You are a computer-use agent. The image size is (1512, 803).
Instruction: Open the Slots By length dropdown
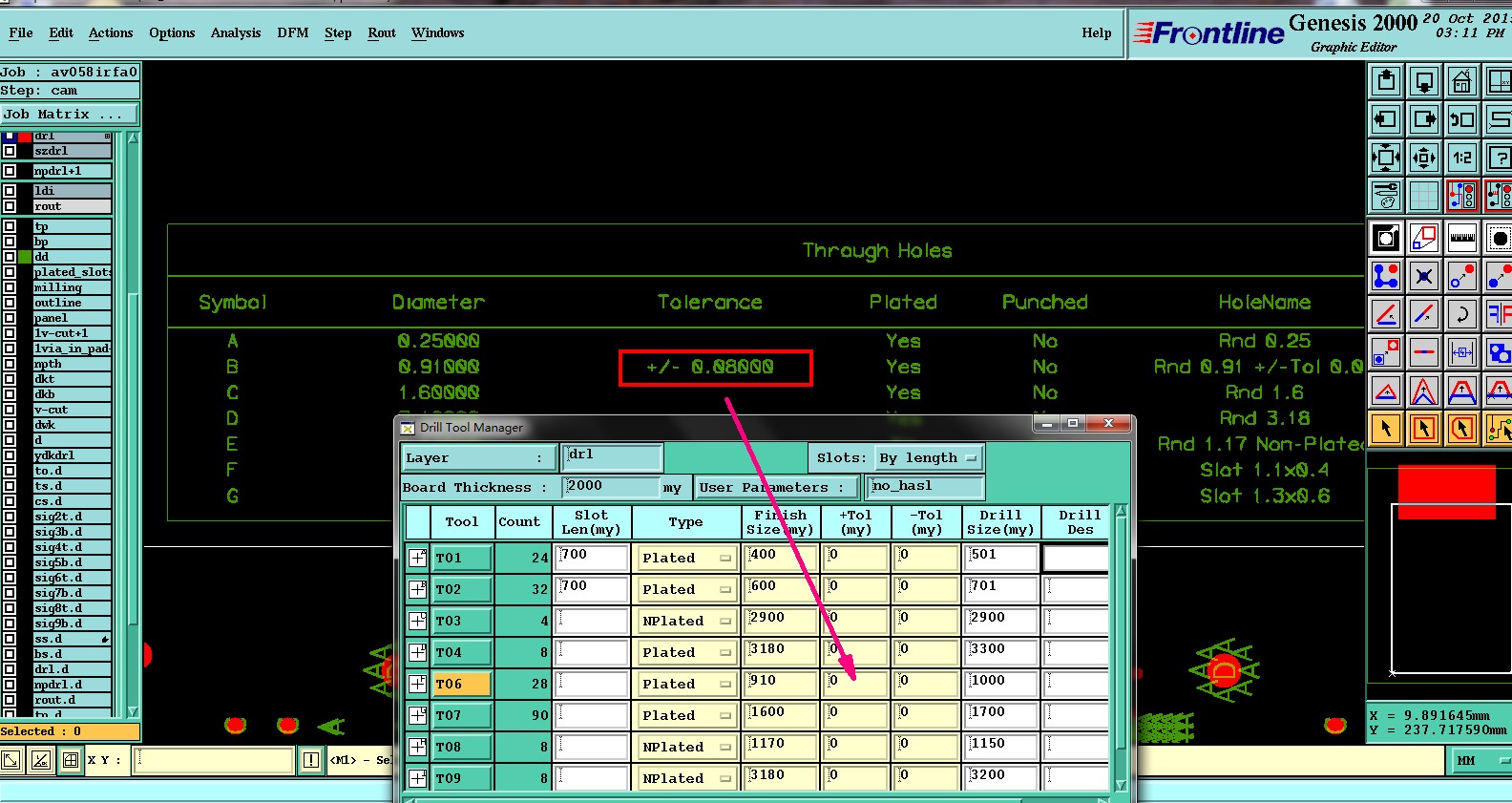[929, 458]
